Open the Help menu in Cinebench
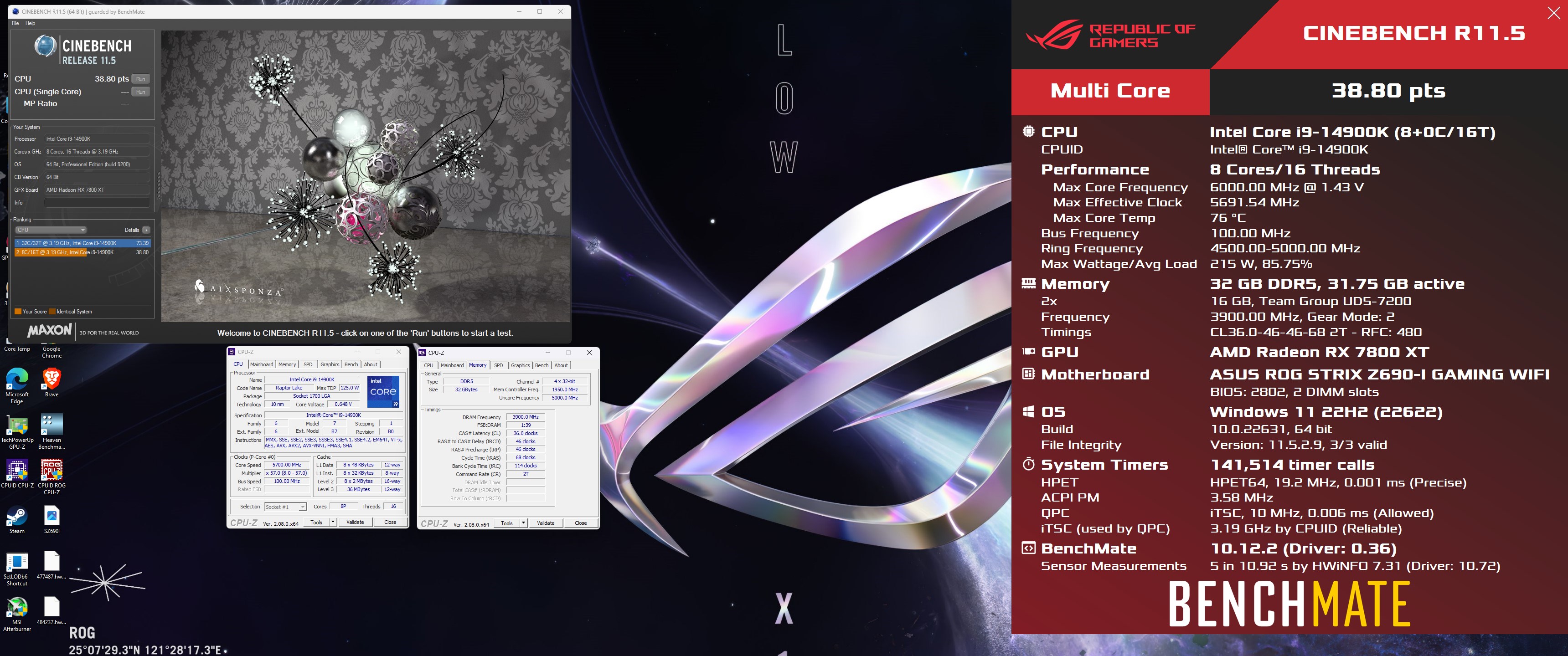The height and width of the screenshot is (656, 1568). pos(31,23)
